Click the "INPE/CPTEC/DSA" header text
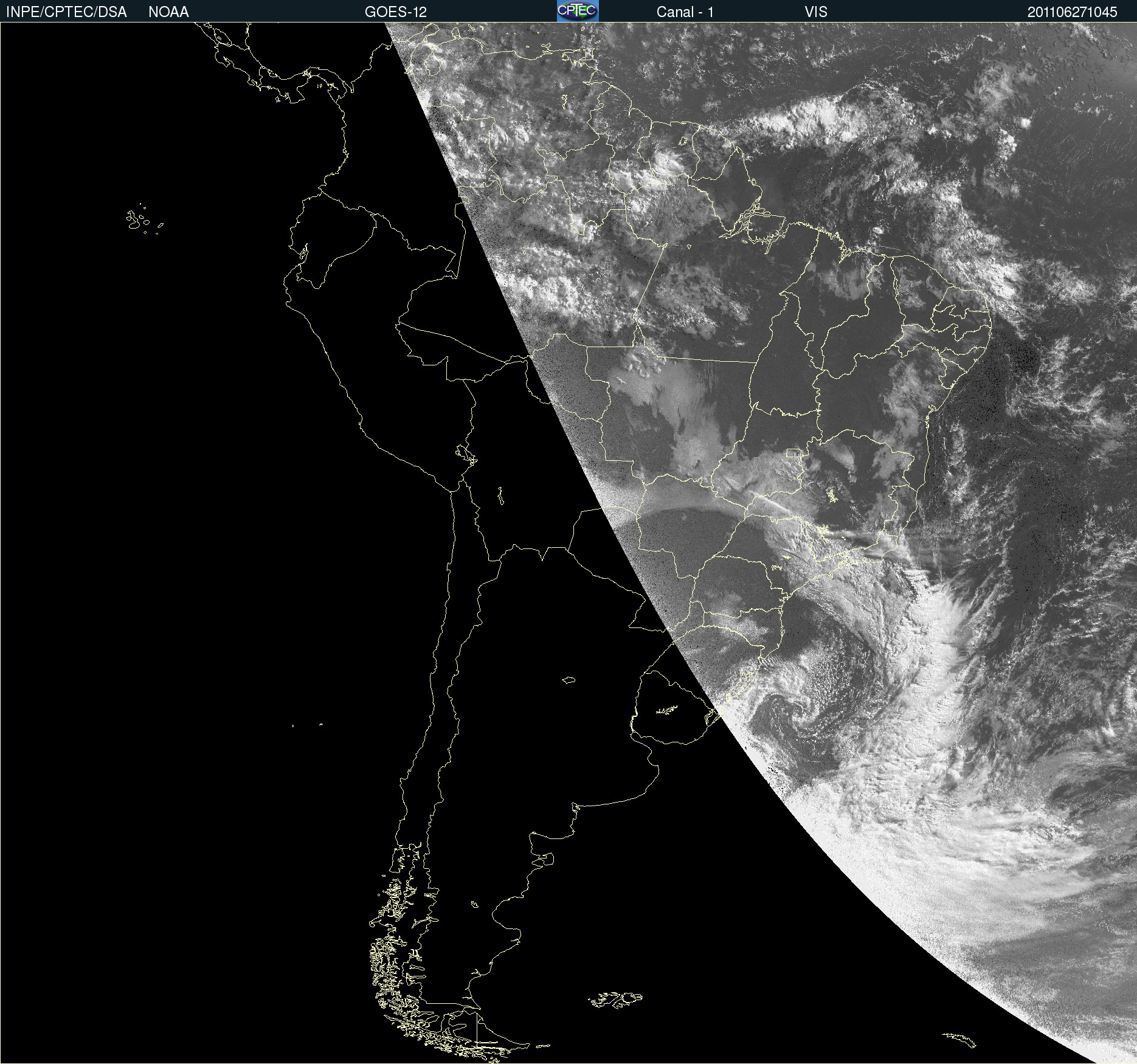The width and height of the screenshot is (1137, 1064). click(x=66, y=12)
